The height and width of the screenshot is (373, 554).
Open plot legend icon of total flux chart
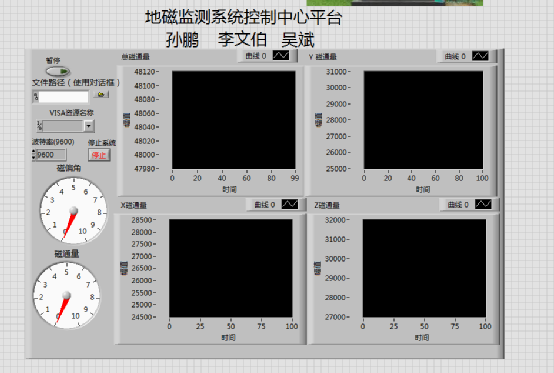[281, 55]
